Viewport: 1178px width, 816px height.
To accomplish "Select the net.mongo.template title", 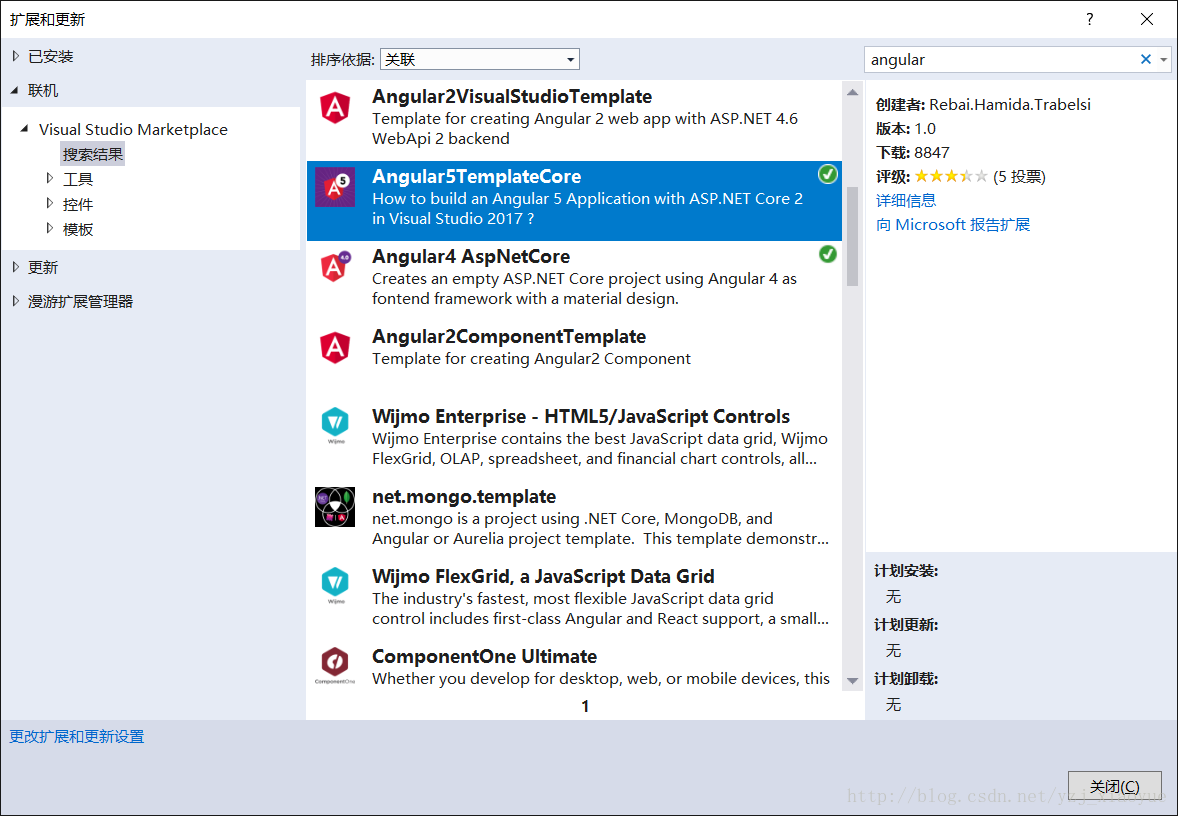I will [x=464, y=497].
